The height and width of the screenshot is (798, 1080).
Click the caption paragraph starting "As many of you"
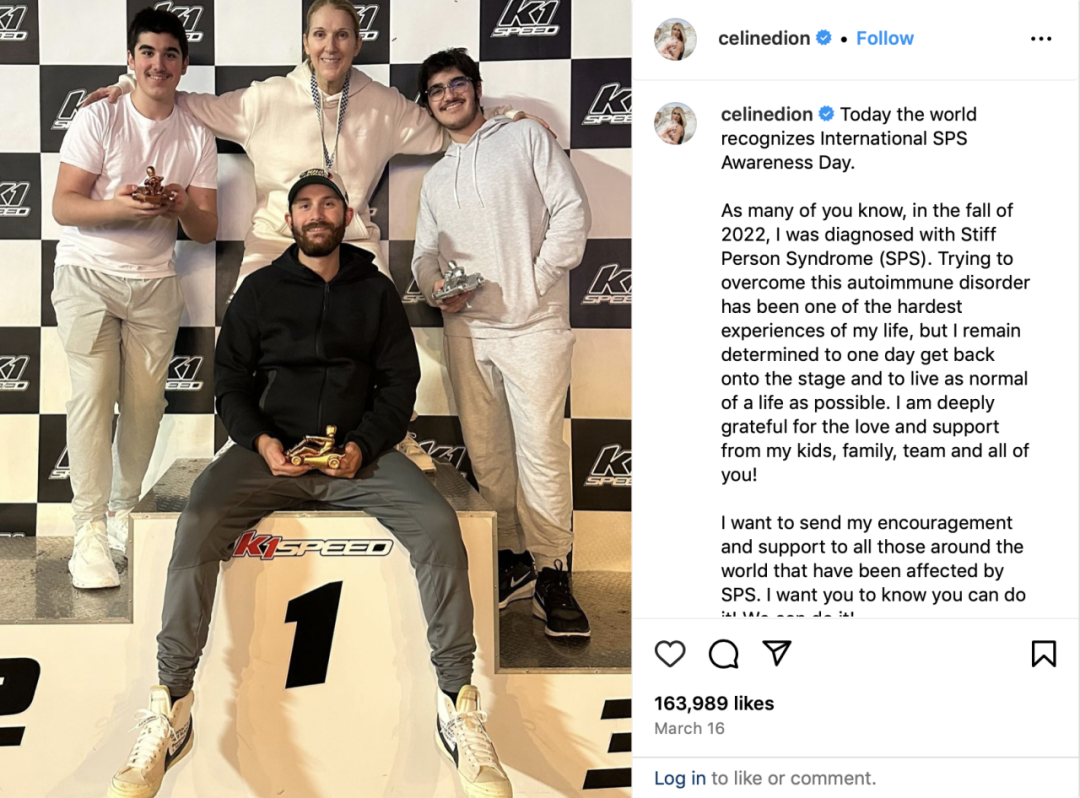coord(875,342)
